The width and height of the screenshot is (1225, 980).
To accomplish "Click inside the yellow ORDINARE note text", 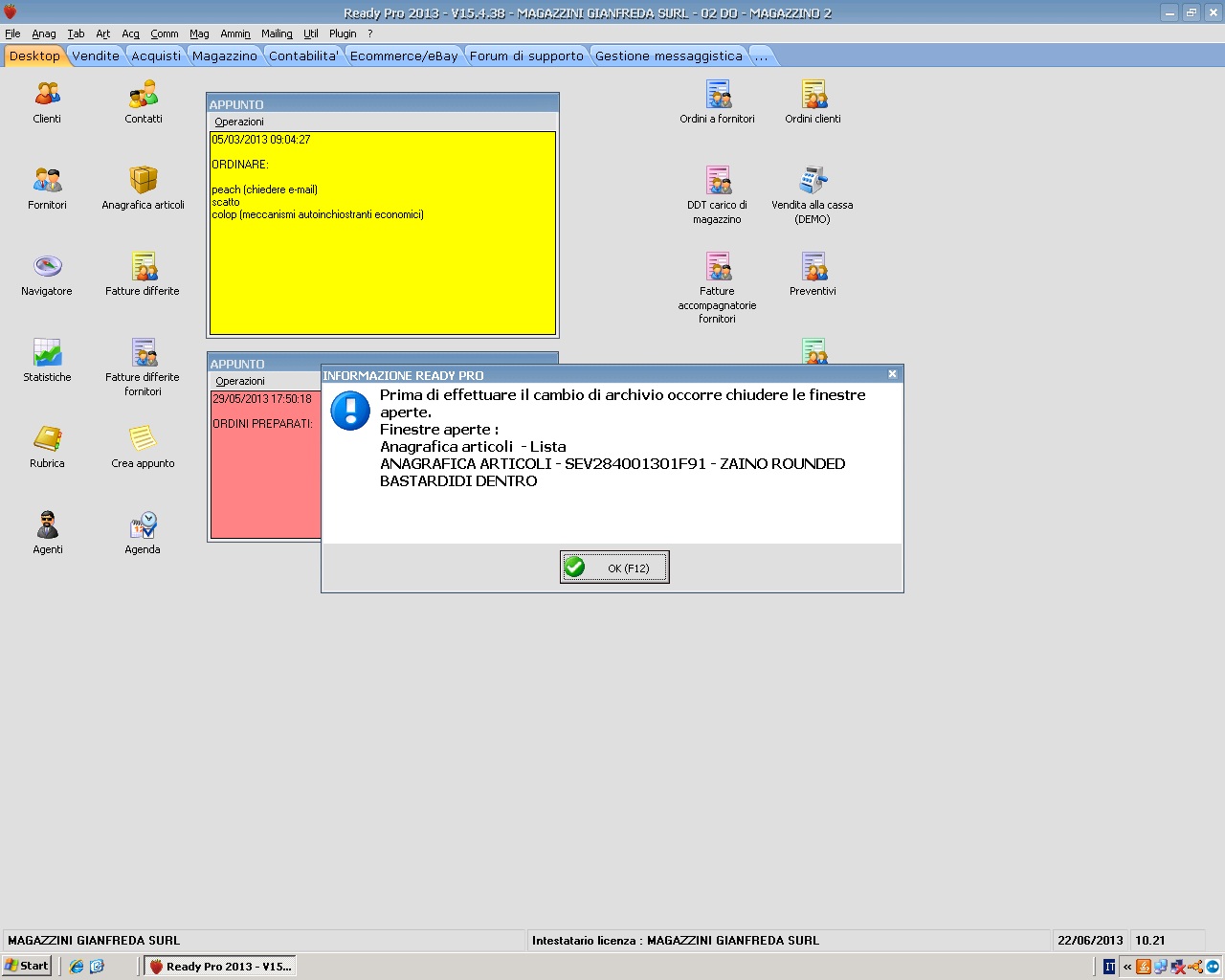I will click(x=383, y=233).
